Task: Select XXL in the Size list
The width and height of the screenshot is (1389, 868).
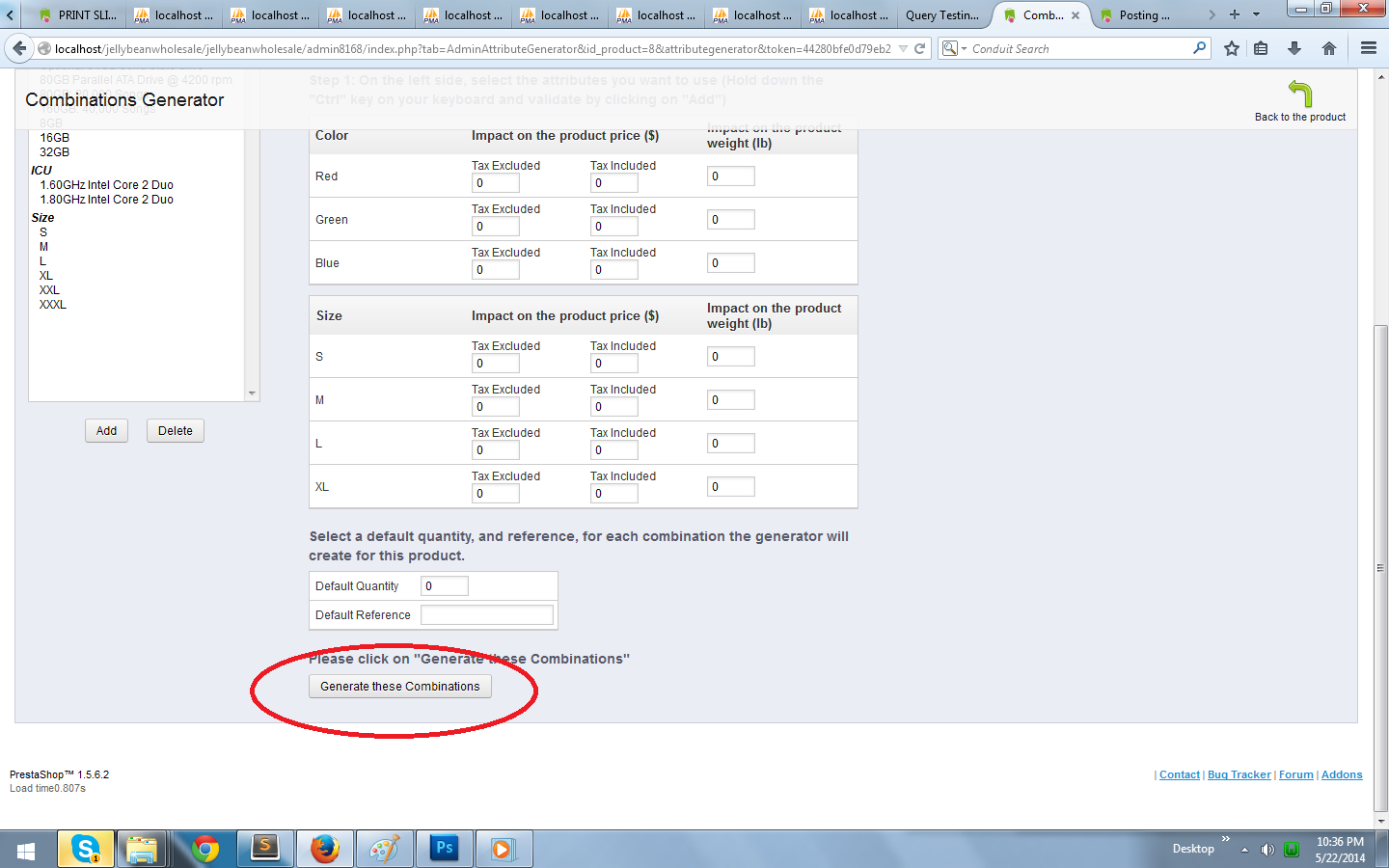Action: [49, 290]
